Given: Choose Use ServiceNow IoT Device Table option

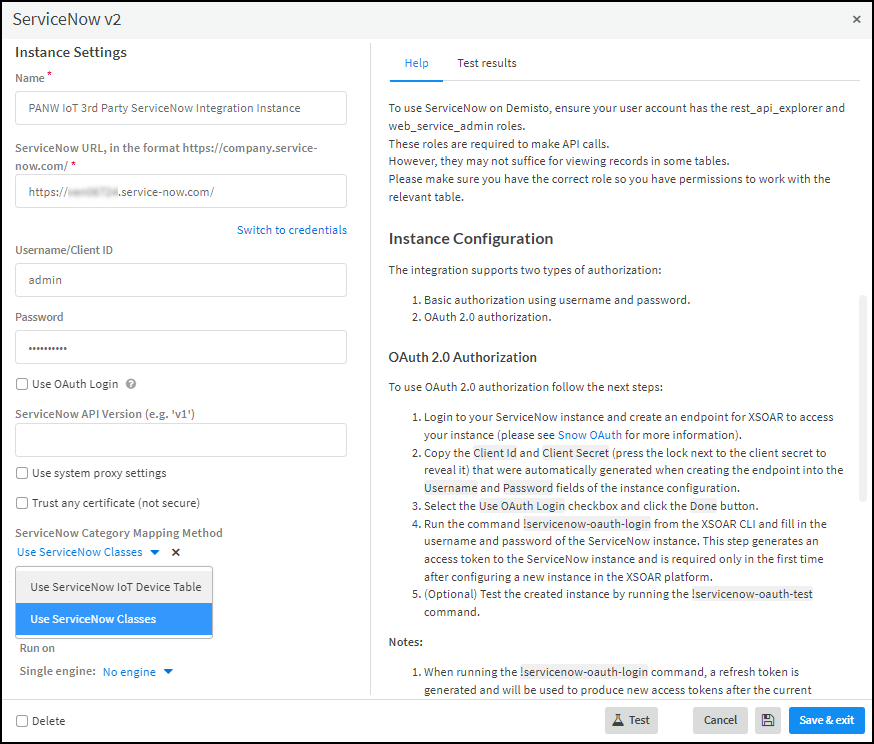Looking at the screenshot, I should pyautogui.click(x=115, y=587).
